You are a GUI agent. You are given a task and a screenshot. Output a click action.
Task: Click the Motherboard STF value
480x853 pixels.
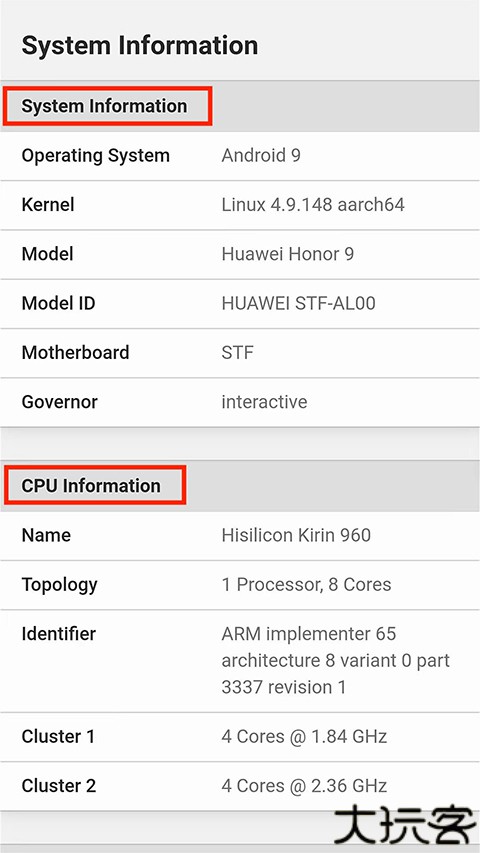tap(237, 353)
